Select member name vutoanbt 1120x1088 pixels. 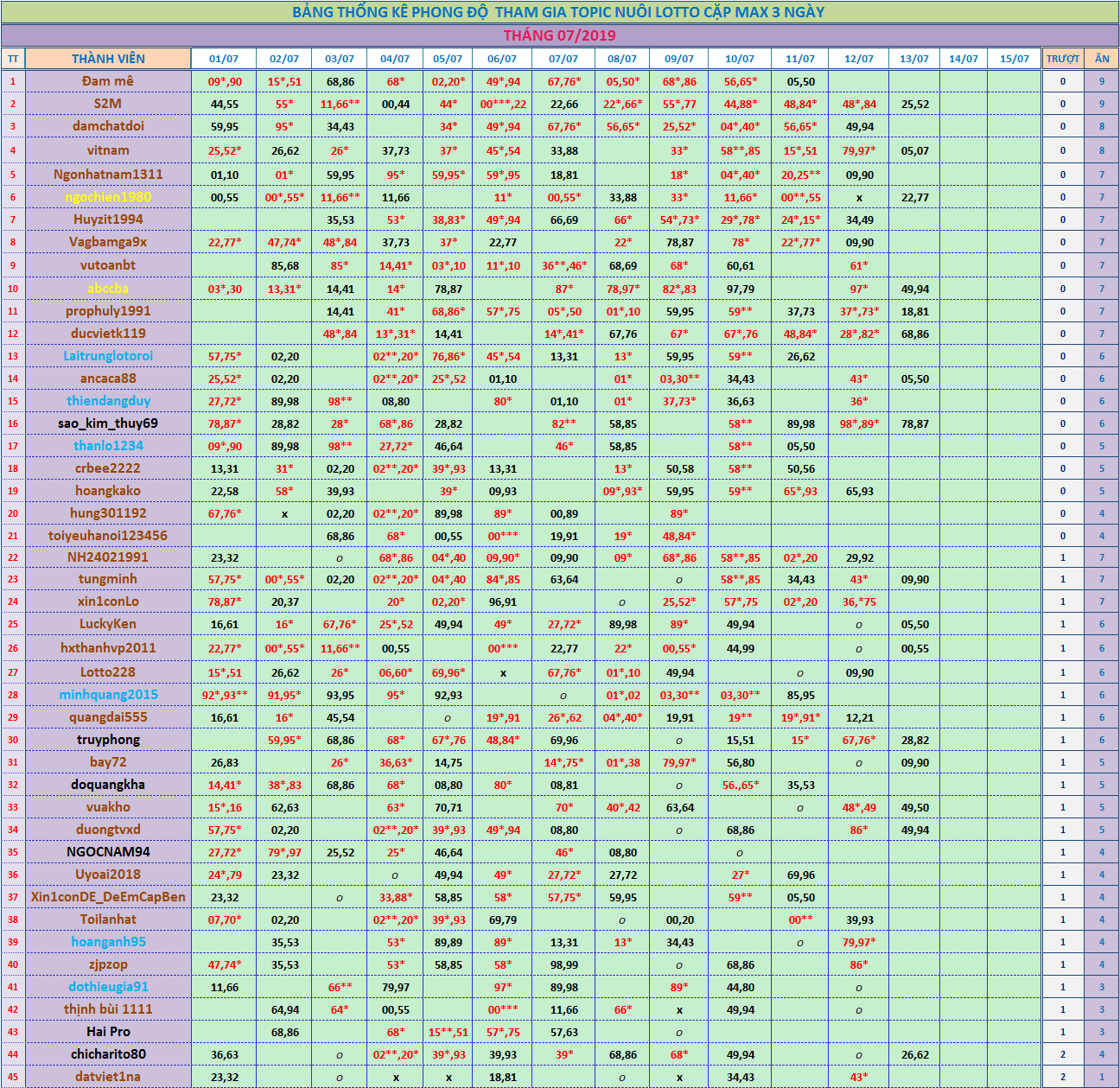point(108,265)
